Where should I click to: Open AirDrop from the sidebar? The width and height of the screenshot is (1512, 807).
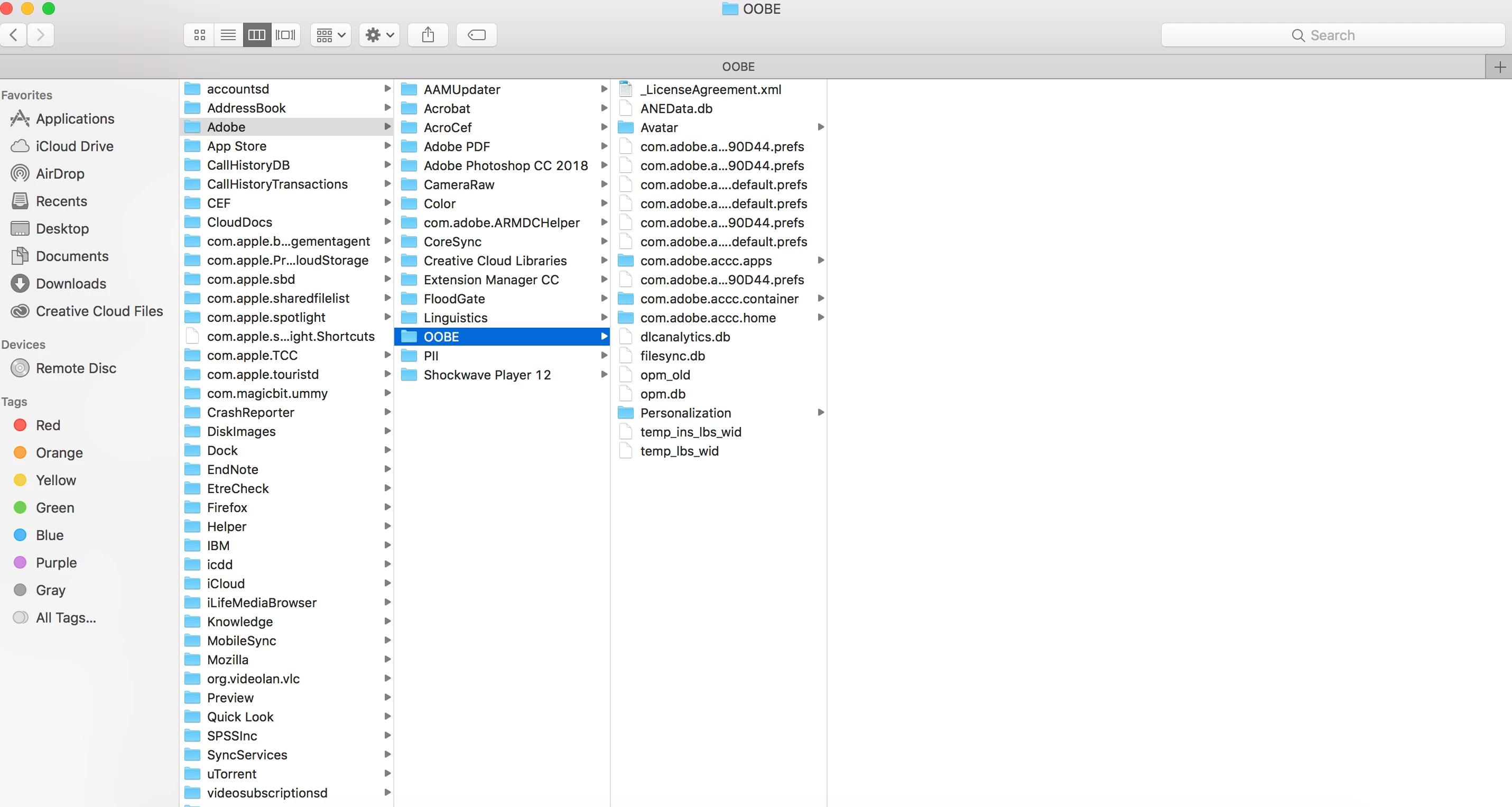tap(60, 174)
